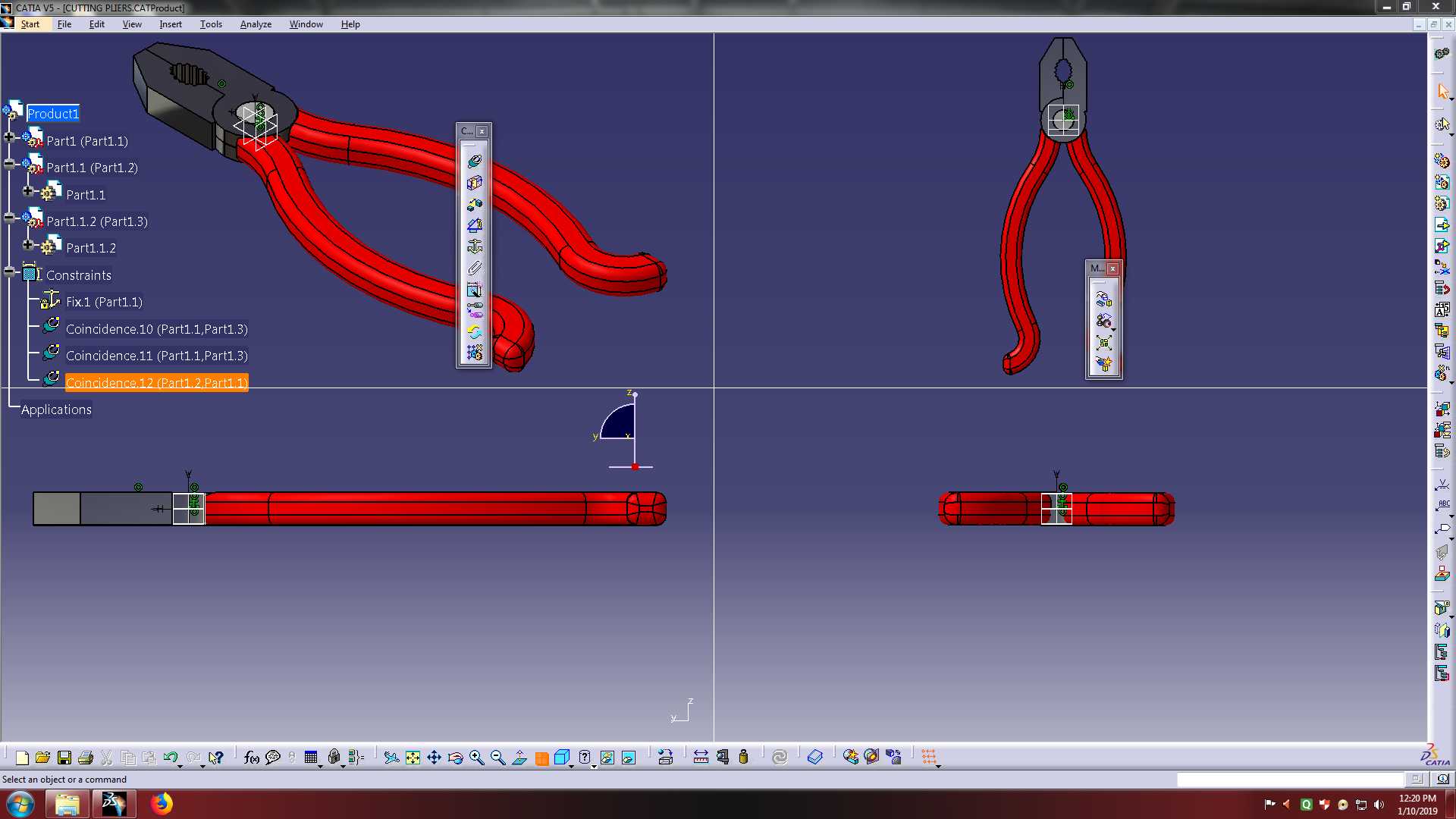
Task: Open the Edit menu
Action: click(x=97, y=24)
